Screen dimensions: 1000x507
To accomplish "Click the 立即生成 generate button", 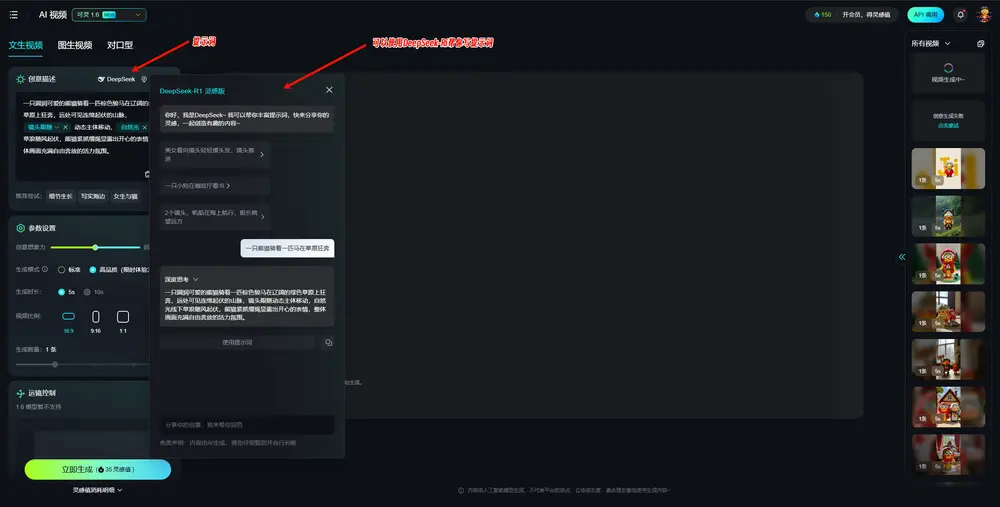I will pos(97,469).
